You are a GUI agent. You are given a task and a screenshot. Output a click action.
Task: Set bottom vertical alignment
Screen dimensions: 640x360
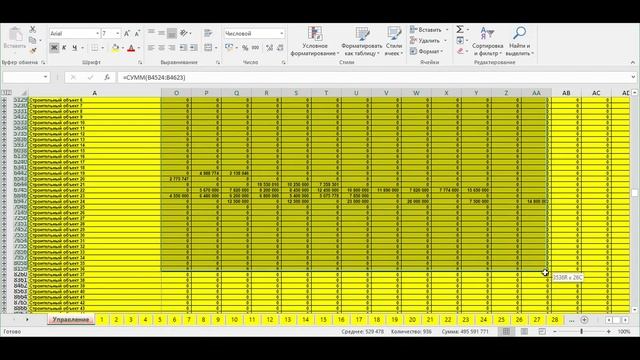coord(172,33)
